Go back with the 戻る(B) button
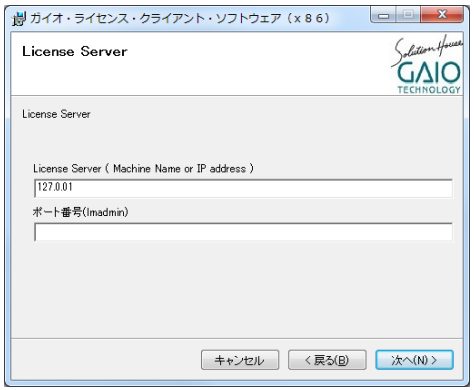Viewport: 474px width, 390px height. 327,360
